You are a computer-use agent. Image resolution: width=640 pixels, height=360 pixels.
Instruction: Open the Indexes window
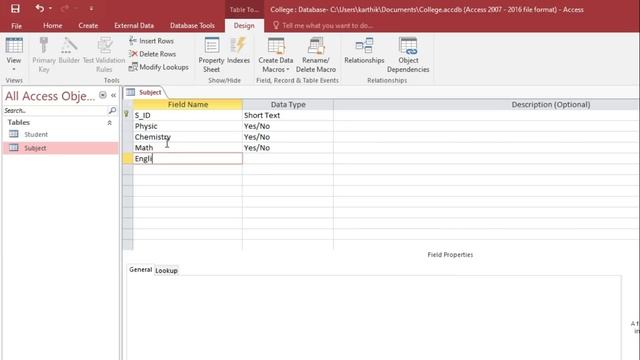click(238, 50)
